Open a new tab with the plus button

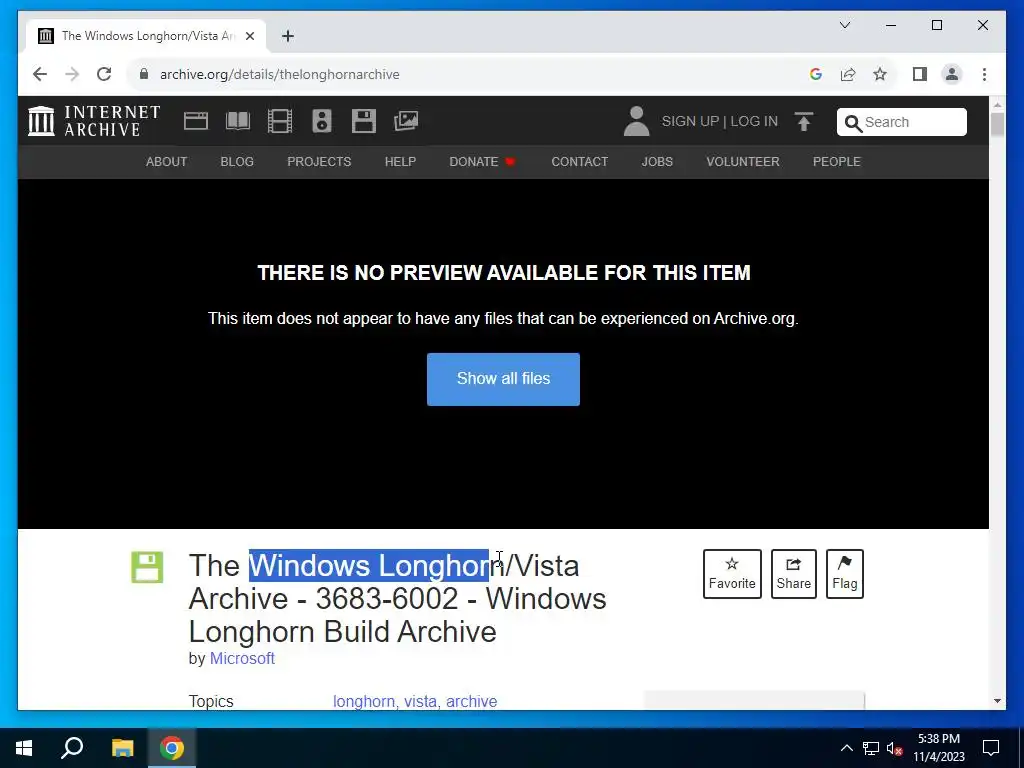pos(288,36)
